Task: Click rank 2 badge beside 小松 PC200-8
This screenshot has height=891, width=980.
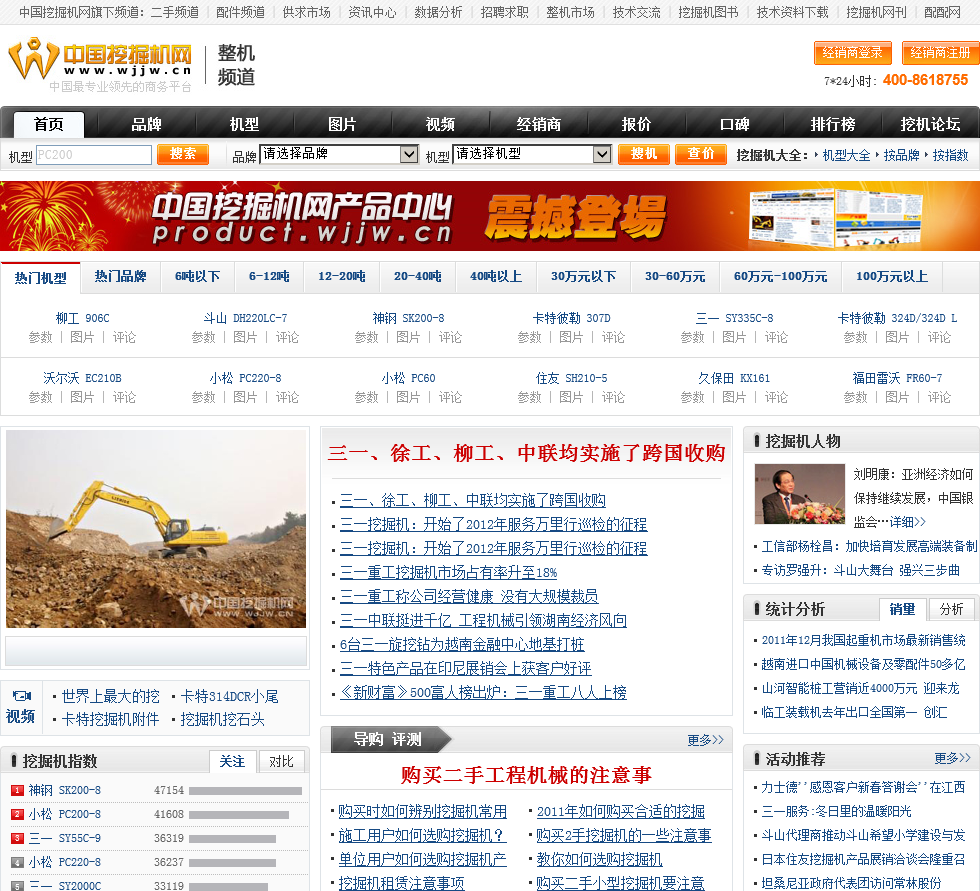Action: [18, 814]
